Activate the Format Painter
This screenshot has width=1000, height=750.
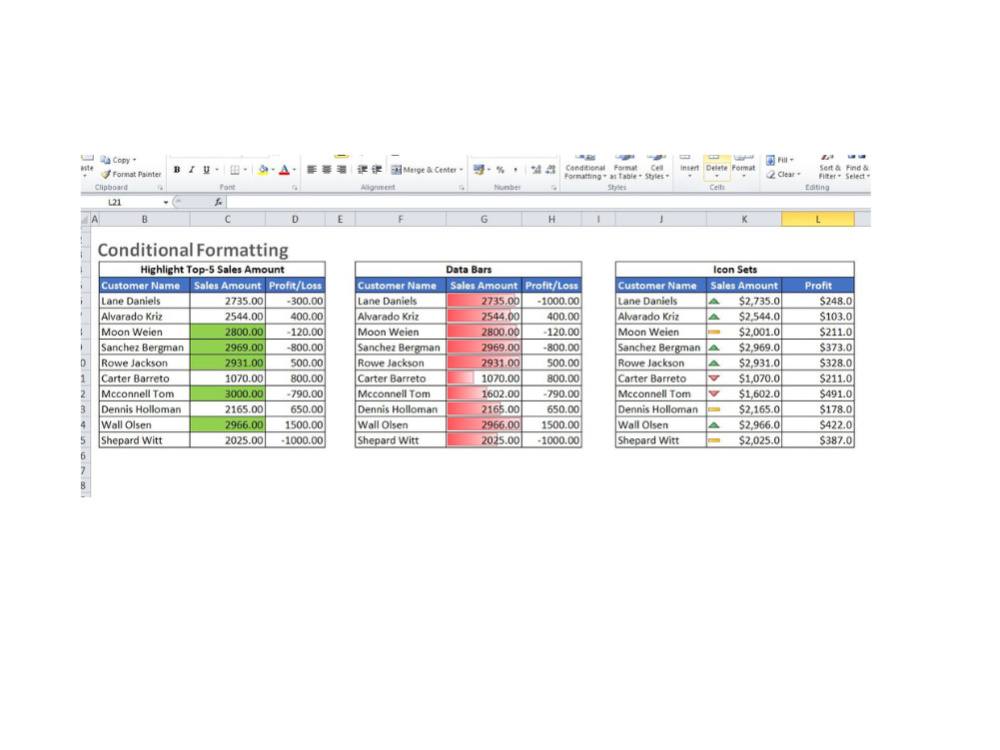pyautogui.click(x=131, y=174)
